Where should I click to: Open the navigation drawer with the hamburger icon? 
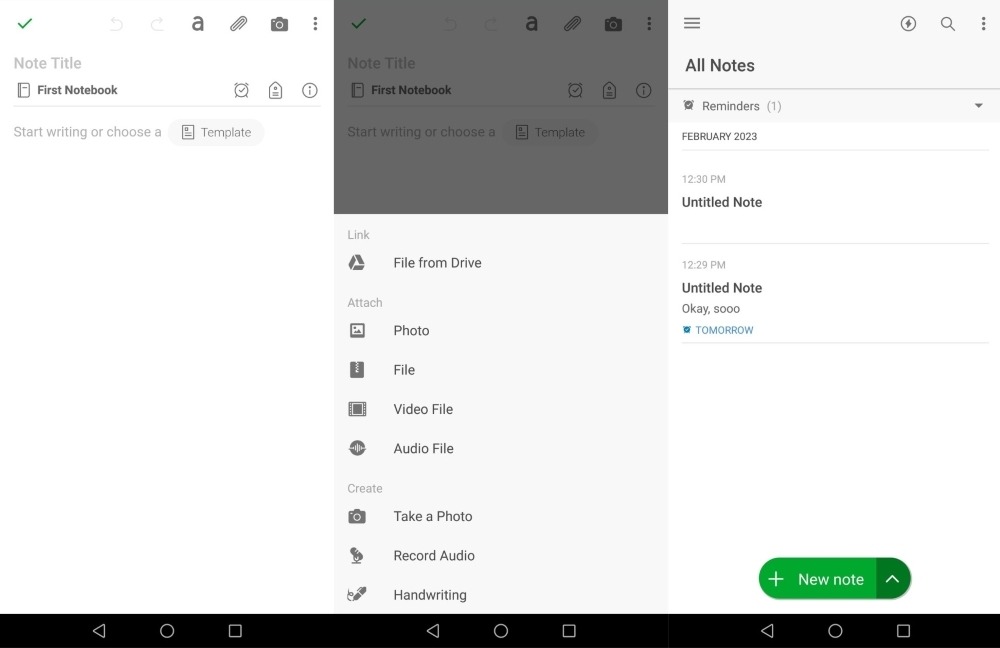(691, 23)
